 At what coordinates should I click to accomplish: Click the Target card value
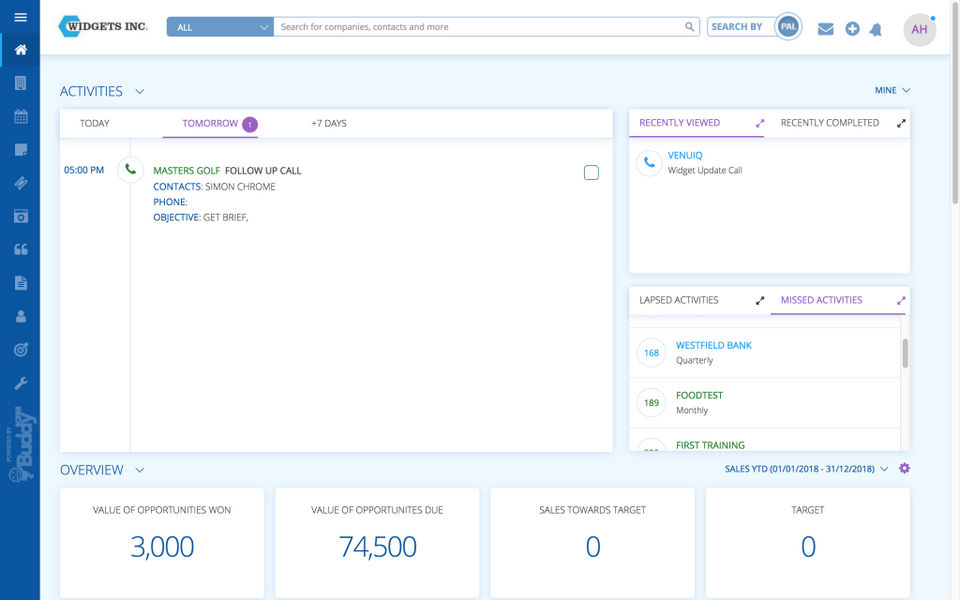click(x=808, y=547)
